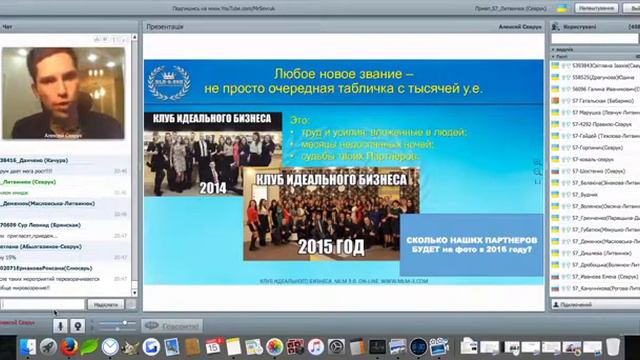
Task: Open iTunes music app in dock
Action: click(316, 347)
